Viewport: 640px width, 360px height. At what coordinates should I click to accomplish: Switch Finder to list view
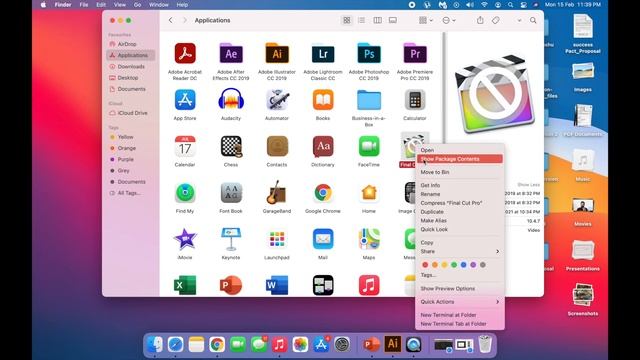(x=362, y=20)
